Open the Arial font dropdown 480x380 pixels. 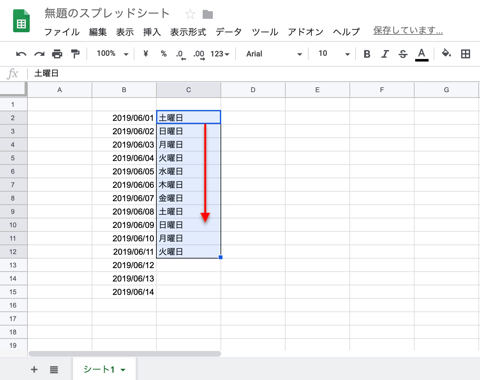pos(274,54)
